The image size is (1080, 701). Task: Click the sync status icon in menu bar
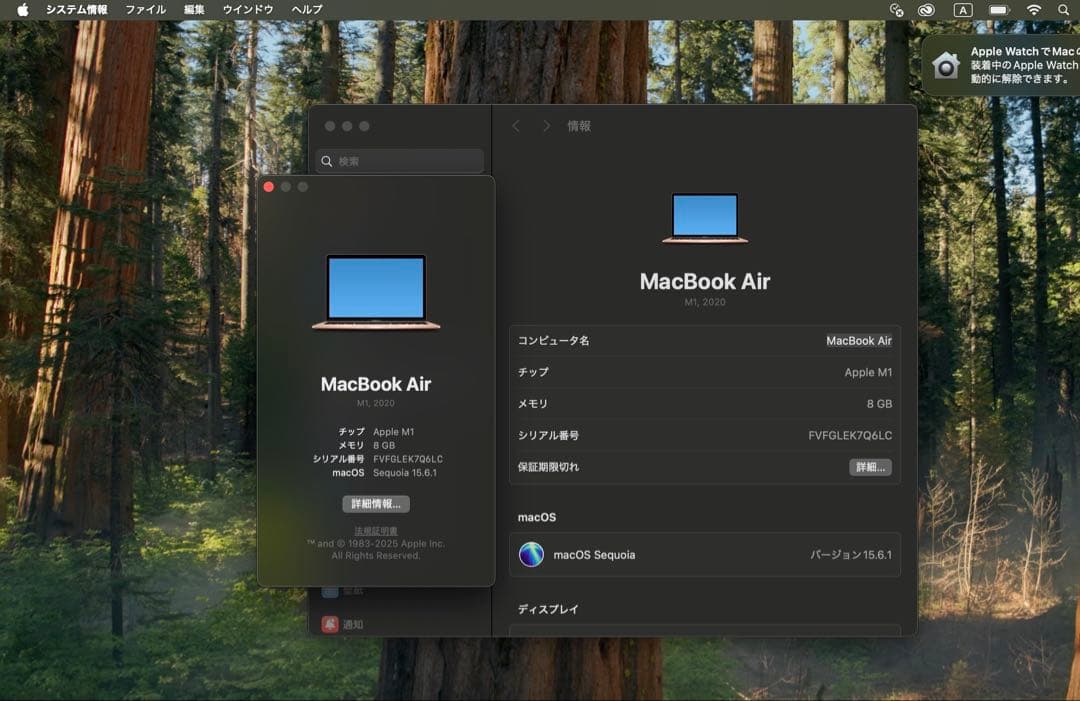(x=897, y=10)
